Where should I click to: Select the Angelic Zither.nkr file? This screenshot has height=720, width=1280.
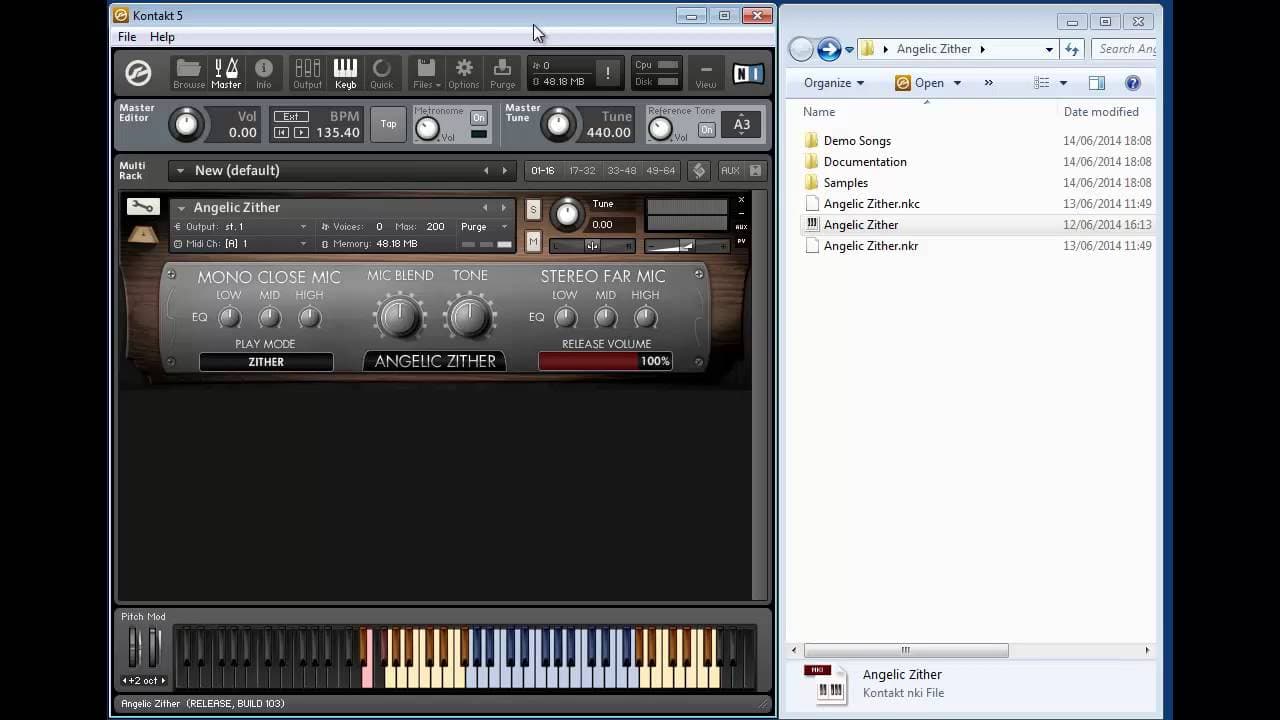tap(871, 246)
